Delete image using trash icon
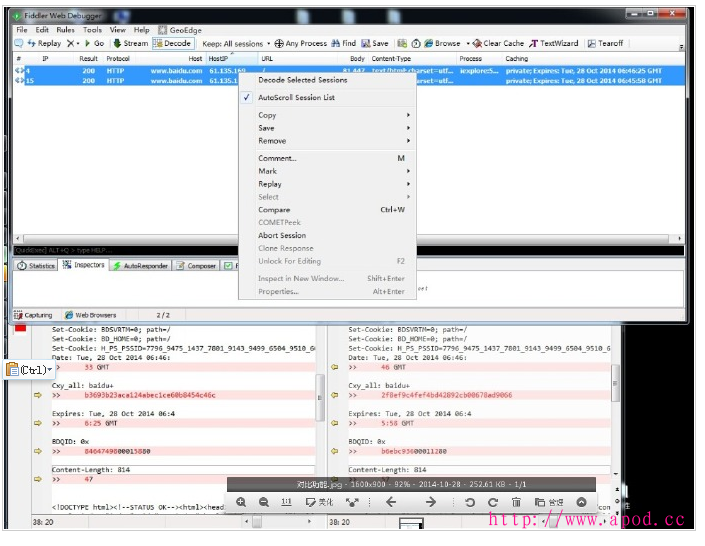The height and width of the screenshot is (546, 705). click(516, 502)
